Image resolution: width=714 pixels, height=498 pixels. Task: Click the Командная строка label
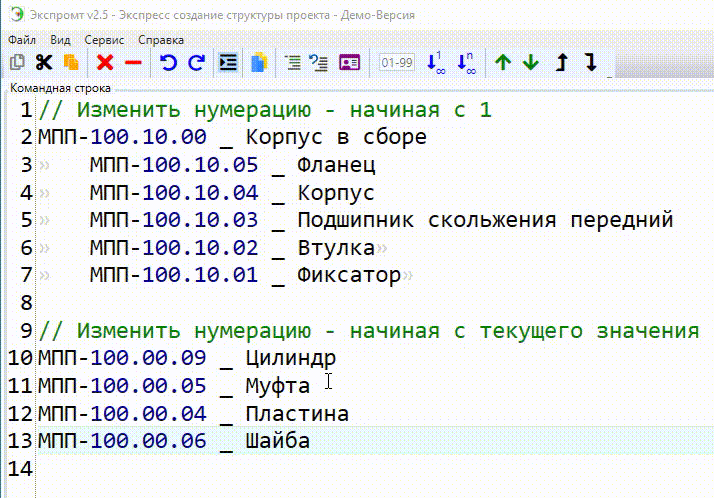60,88
